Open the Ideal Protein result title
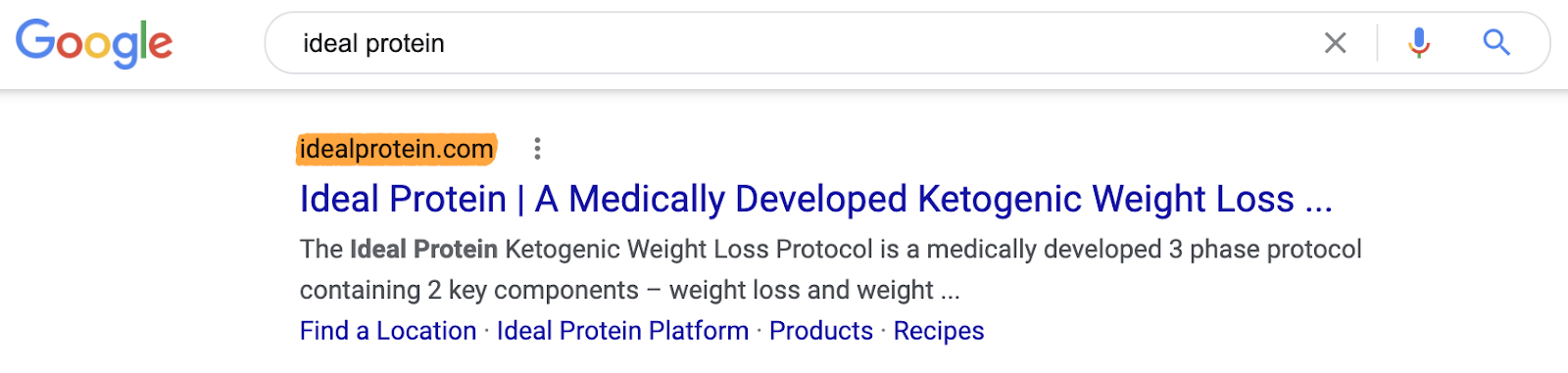Viewport: 1568px width, 373px height. (815, 200)
